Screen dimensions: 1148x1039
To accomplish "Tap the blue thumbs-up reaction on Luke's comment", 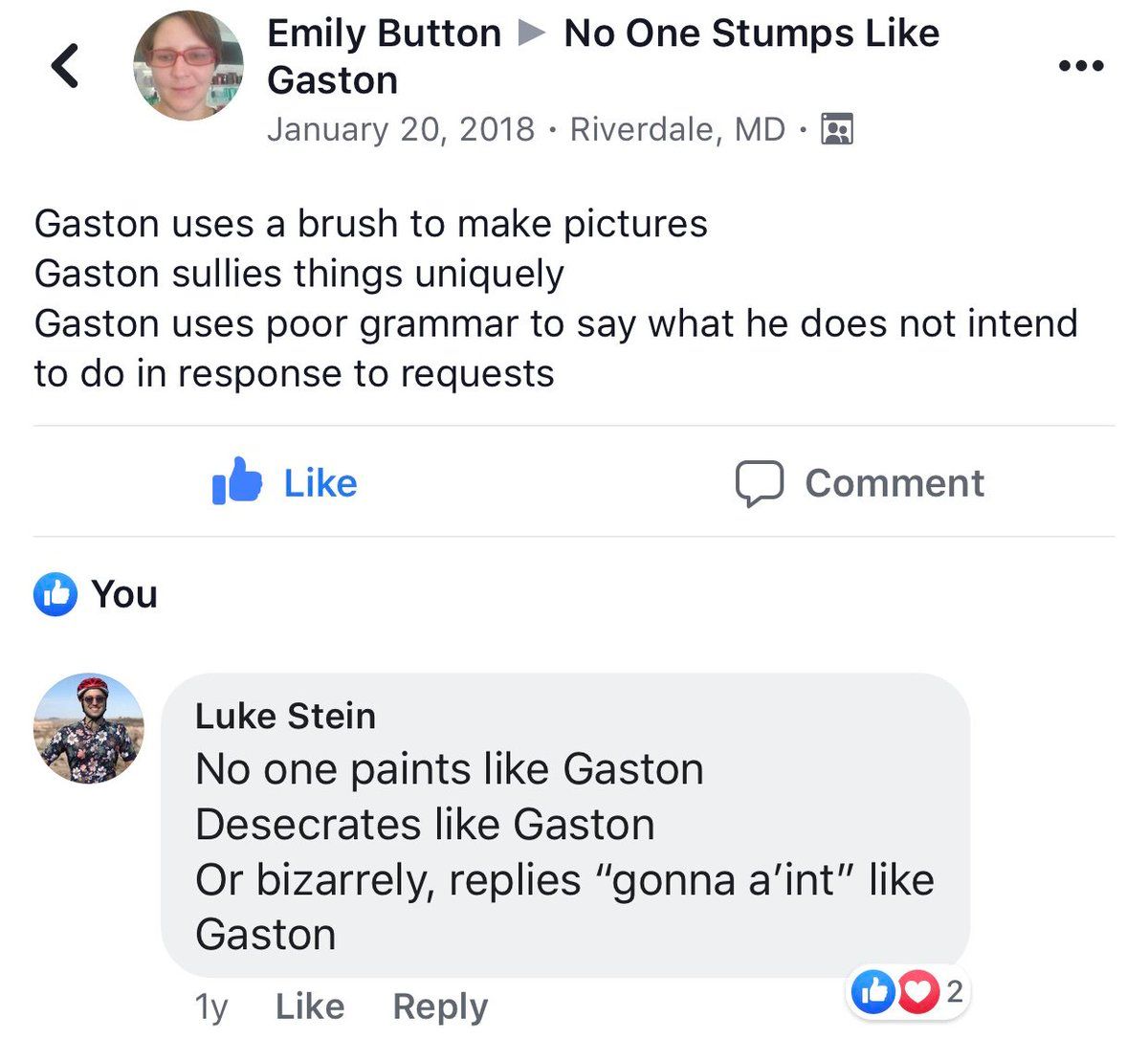I will point(872,992).
